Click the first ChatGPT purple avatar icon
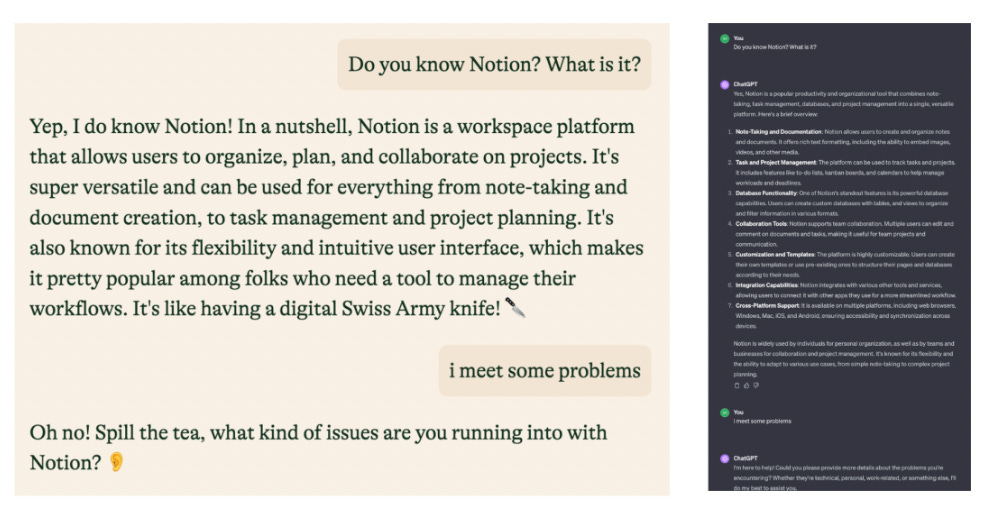The height and width of the screenshot is (508, 992). [x=724, y=85]
